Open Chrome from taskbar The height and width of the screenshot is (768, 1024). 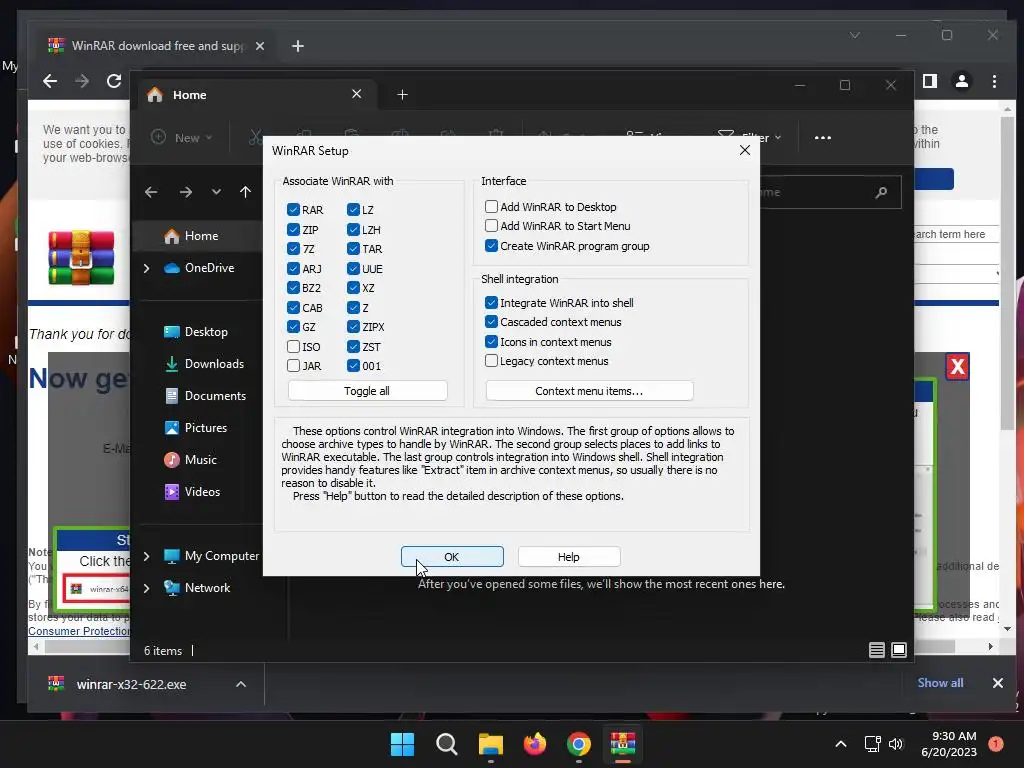[x=579, y=744]
